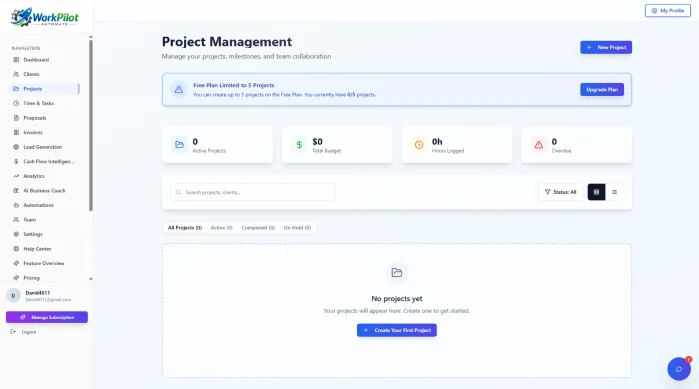
Task: Open the Time & Tasks clock icon
Action: coord(16,103)
